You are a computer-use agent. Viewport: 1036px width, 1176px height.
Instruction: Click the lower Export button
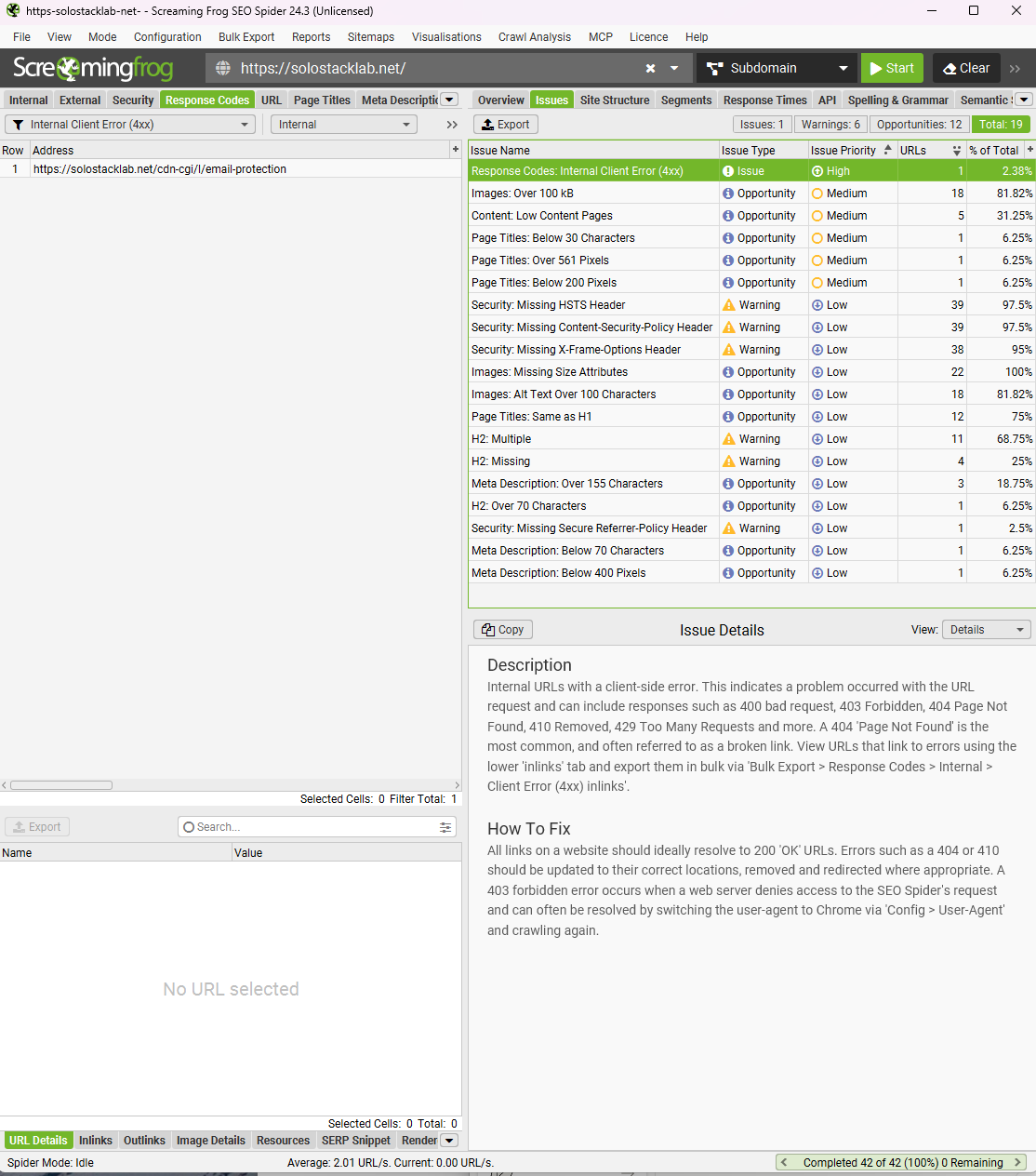(37, 827)
